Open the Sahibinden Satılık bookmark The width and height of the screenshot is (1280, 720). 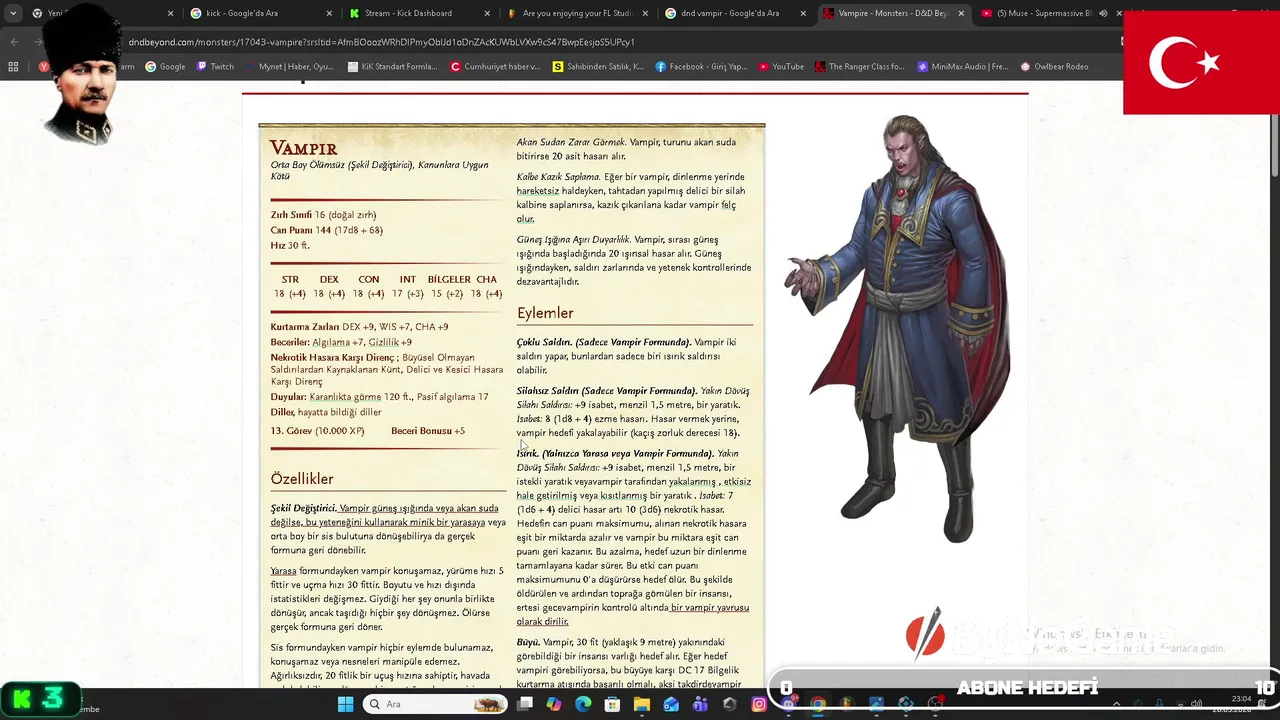(598, 67)
